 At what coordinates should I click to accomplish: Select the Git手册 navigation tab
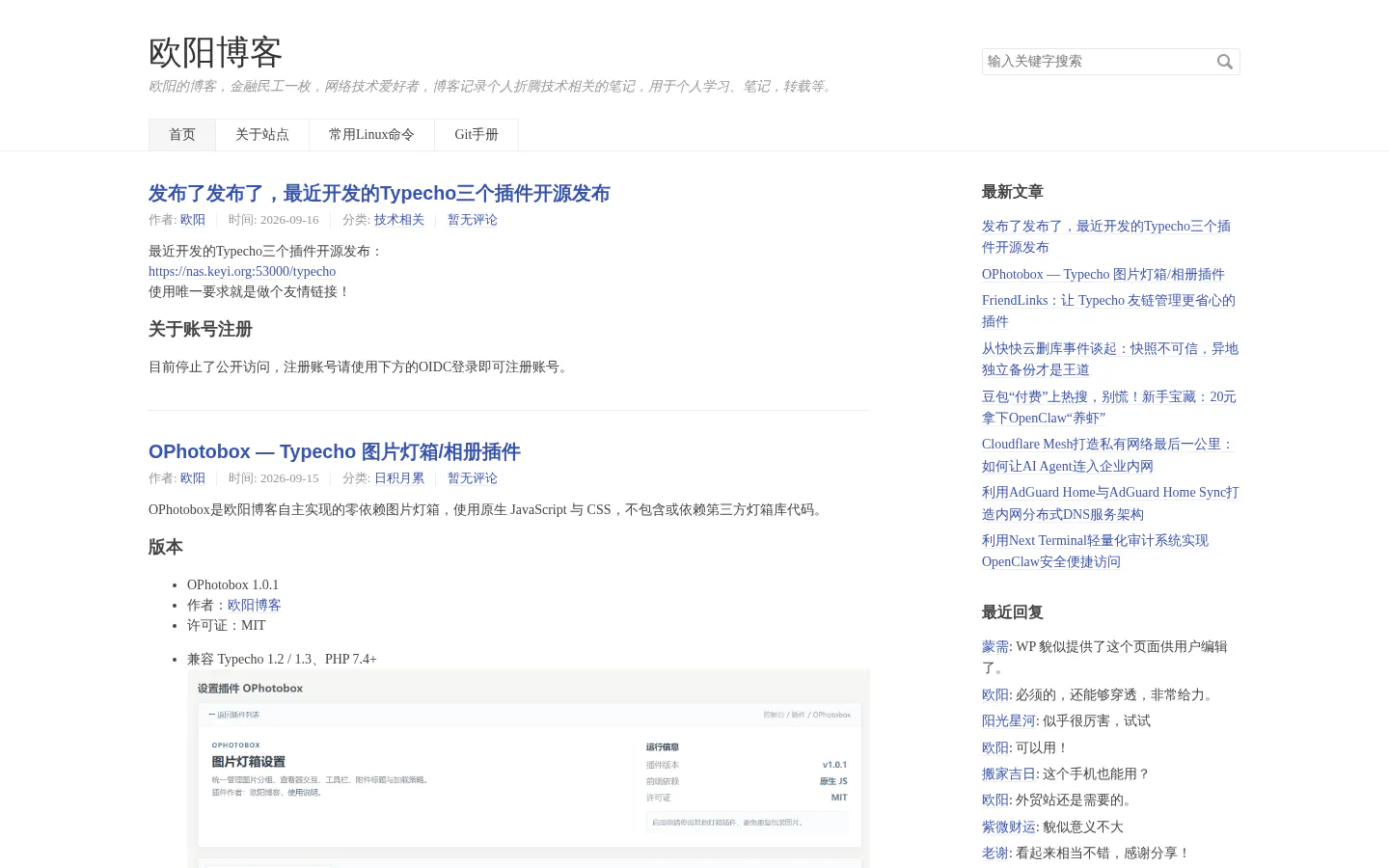click(x=477, y=135)
